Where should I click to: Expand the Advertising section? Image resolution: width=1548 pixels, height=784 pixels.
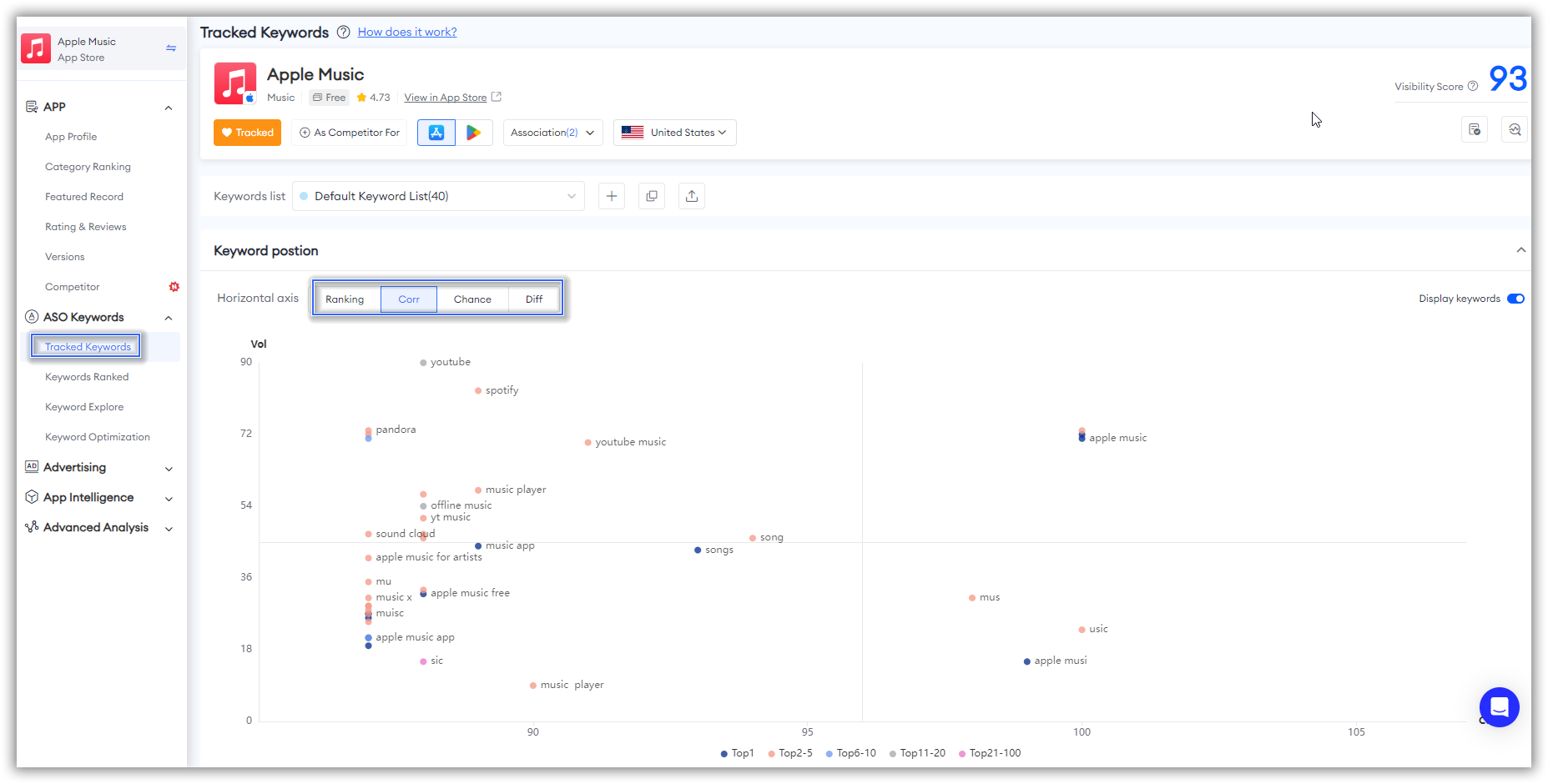(x=169, y=469)
